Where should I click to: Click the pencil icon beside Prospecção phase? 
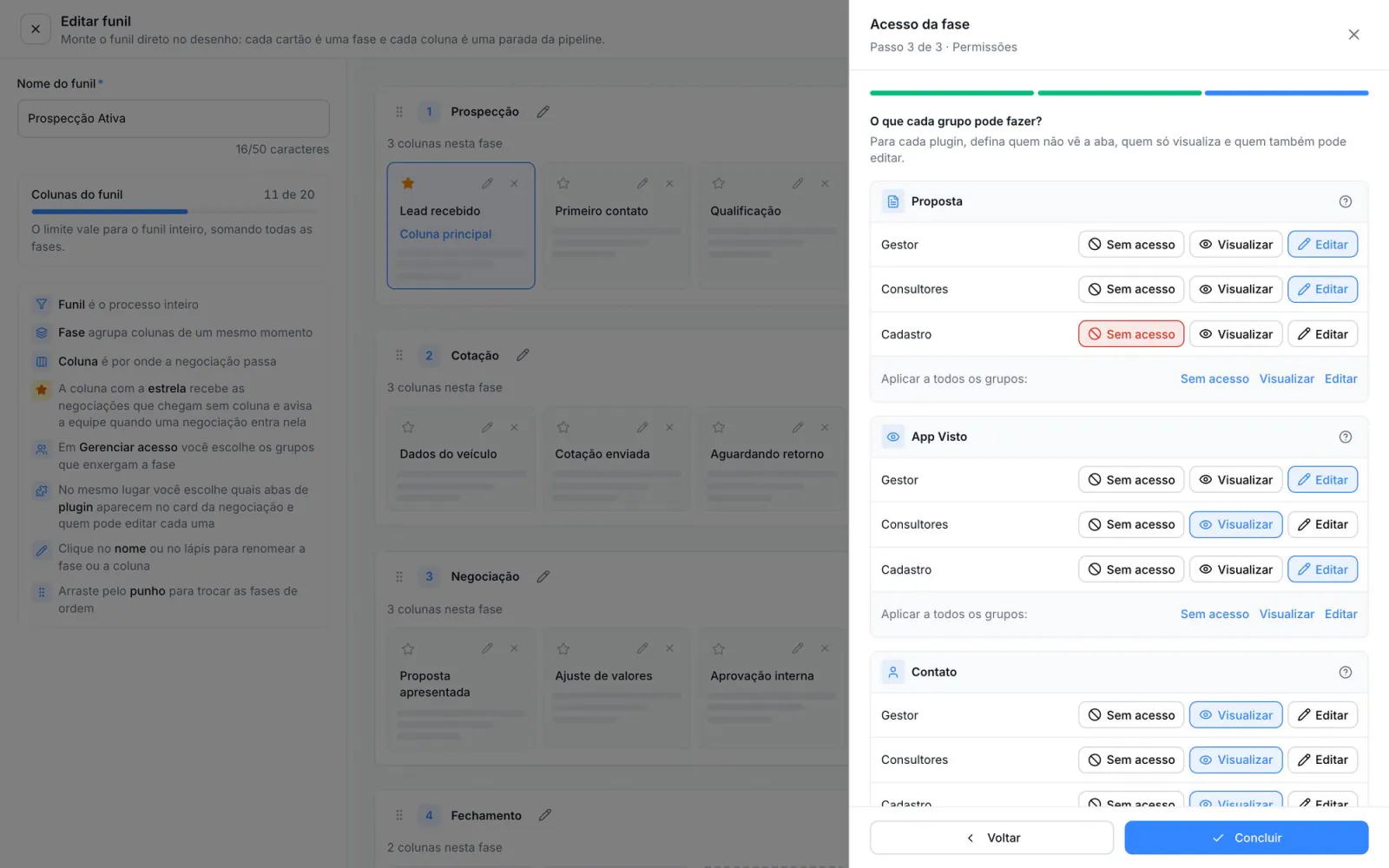[x=543, y=112]
